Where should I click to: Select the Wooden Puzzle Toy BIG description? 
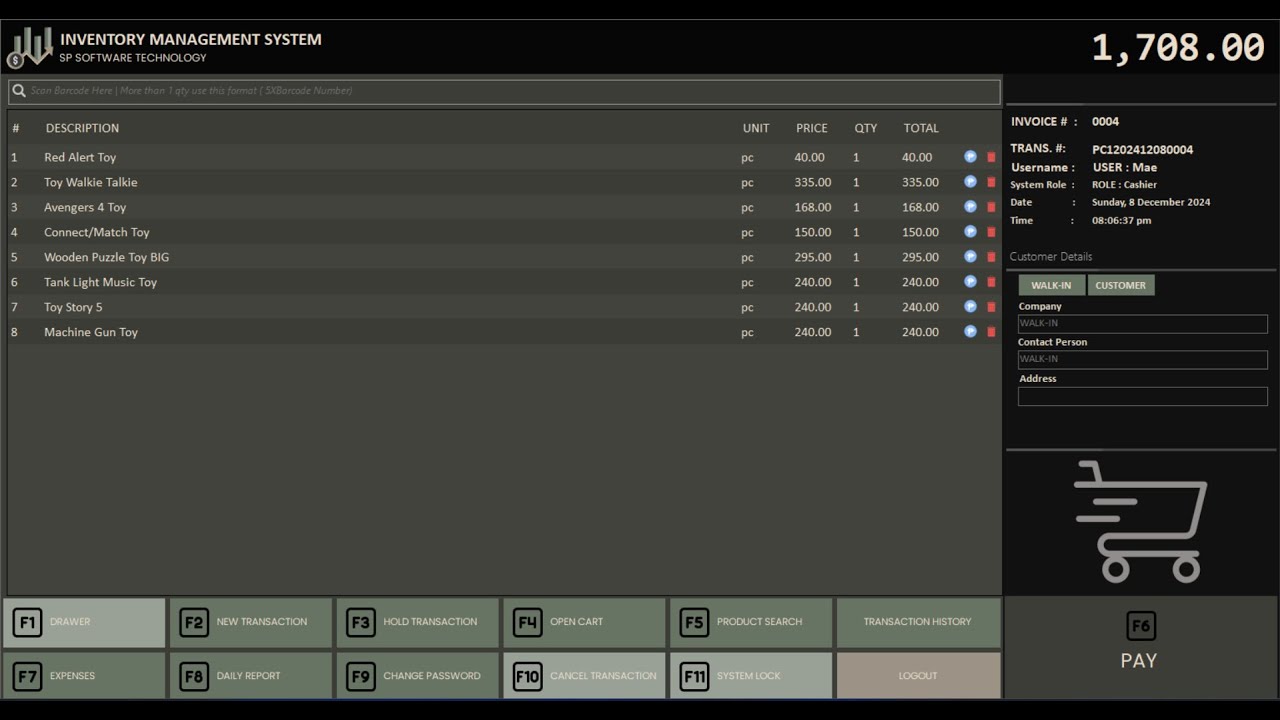(x=107, y=257)
